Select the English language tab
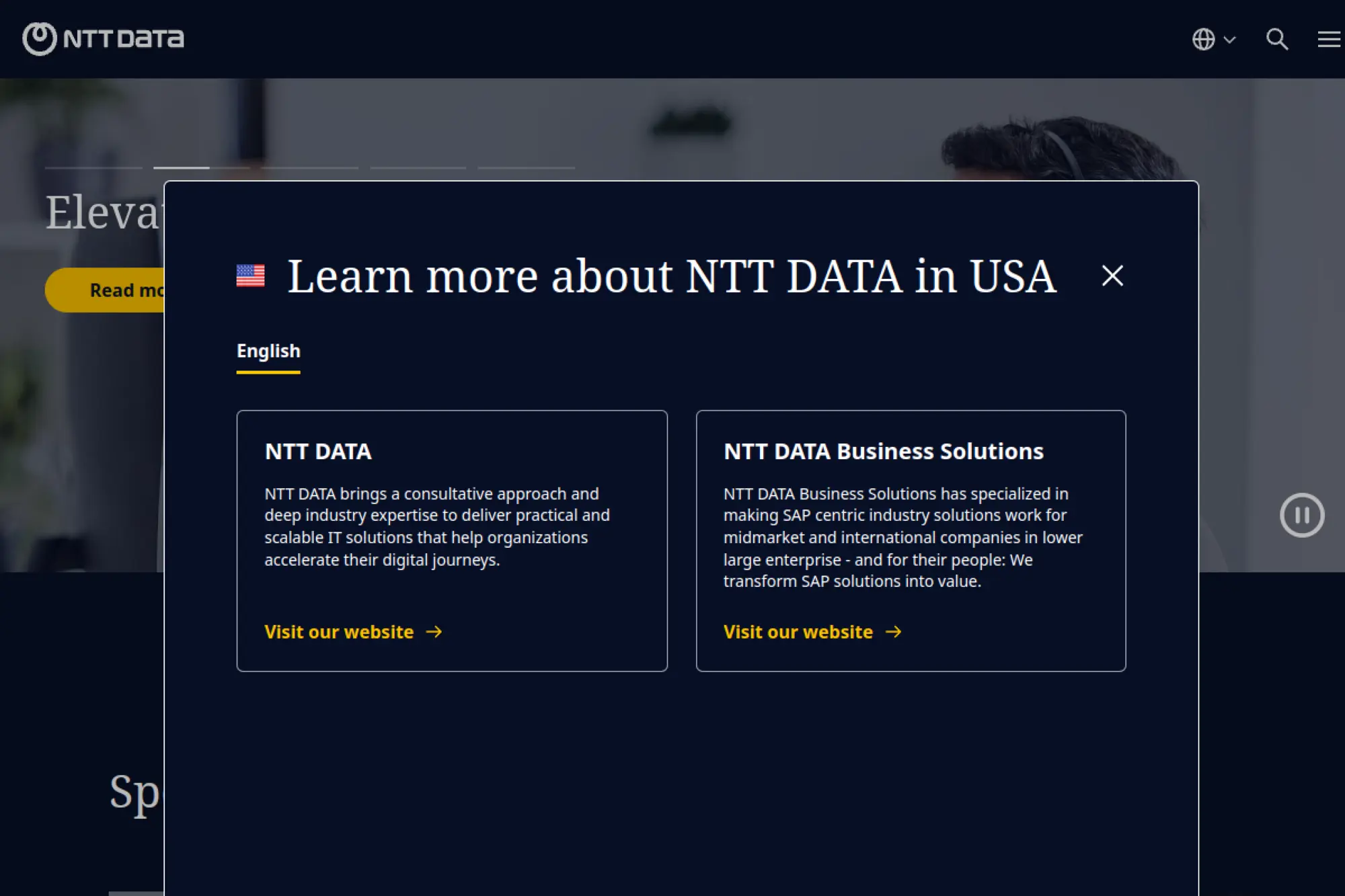 tap(268, 351)
